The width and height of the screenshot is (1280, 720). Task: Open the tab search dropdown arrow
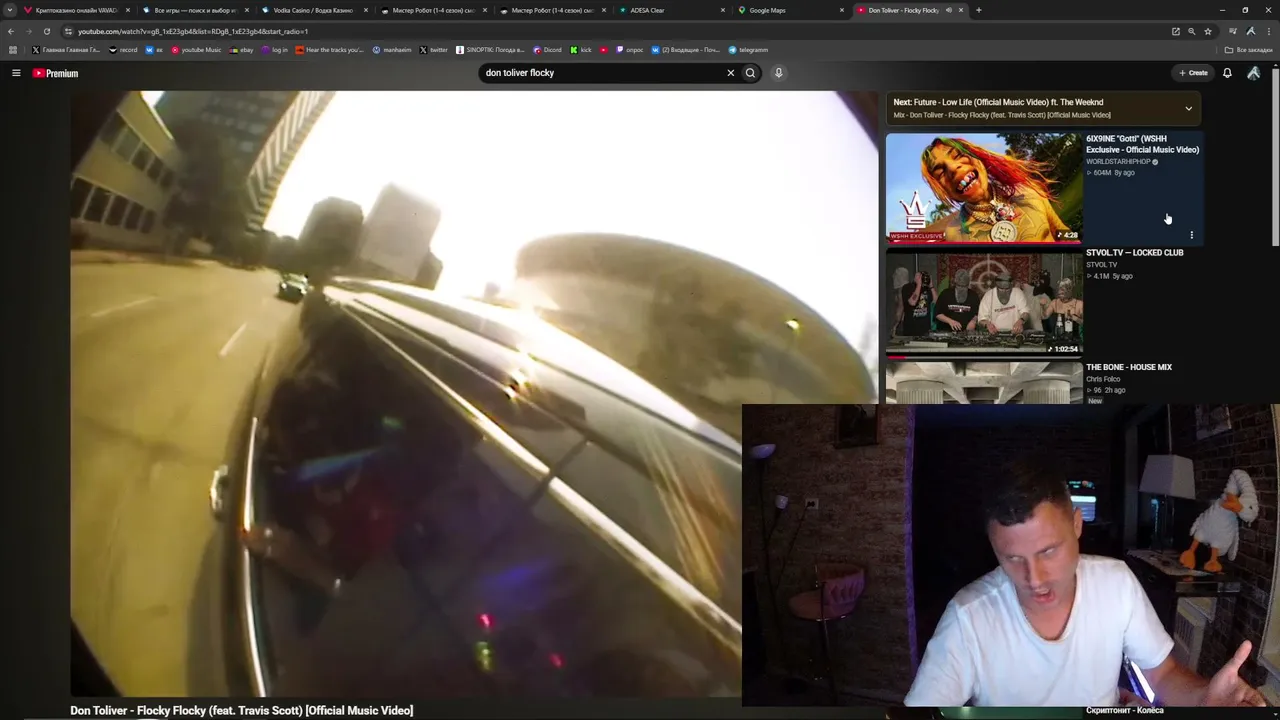click(10, 10)
